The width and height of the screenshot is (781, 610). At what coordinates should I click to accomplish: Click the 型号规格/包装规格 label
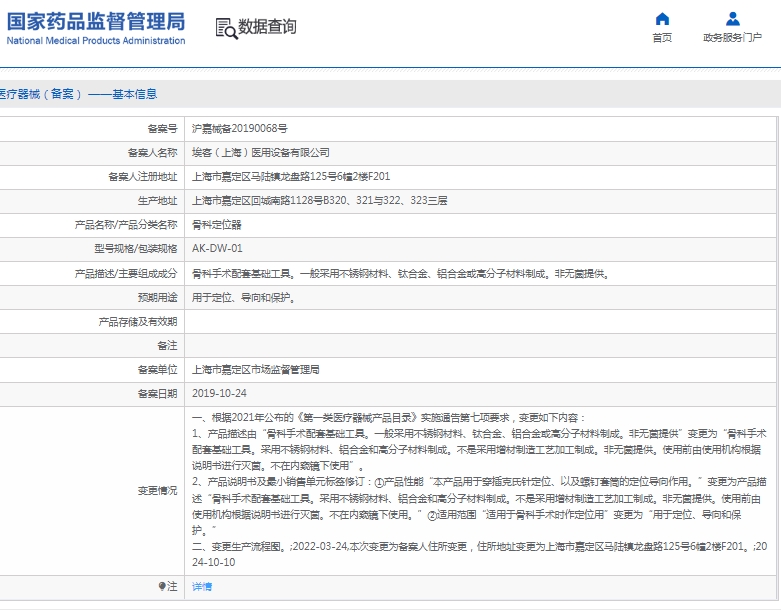click(135, 248)
